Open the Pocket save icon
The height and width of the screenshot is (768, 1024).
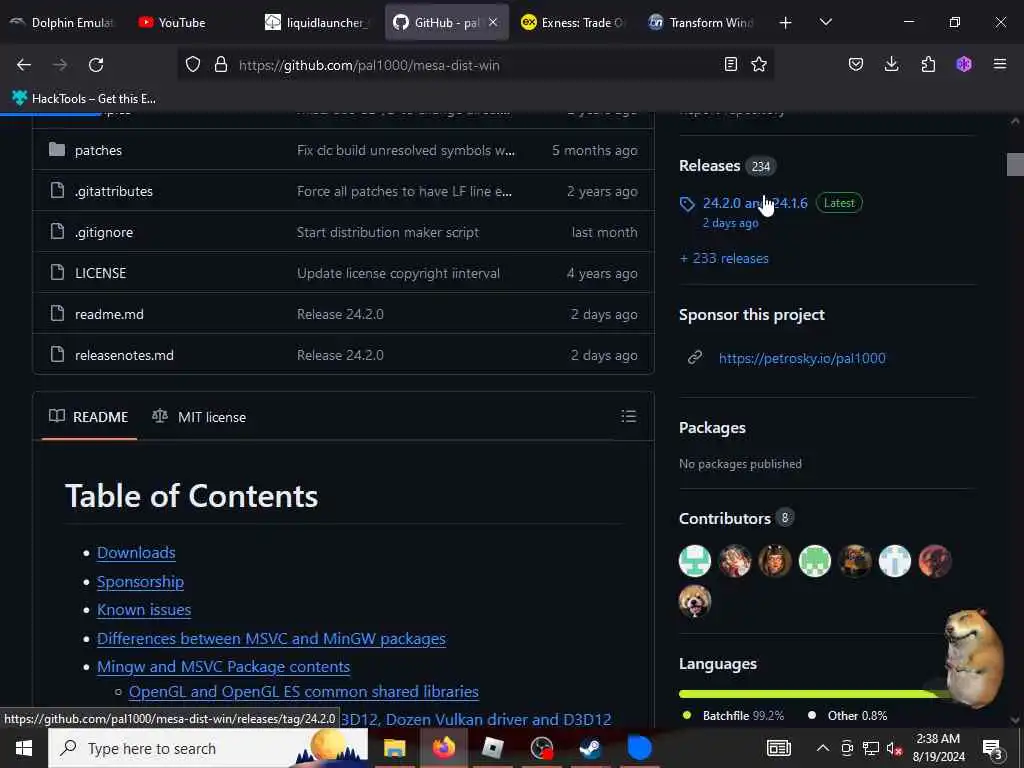click(x=856, y=65)
